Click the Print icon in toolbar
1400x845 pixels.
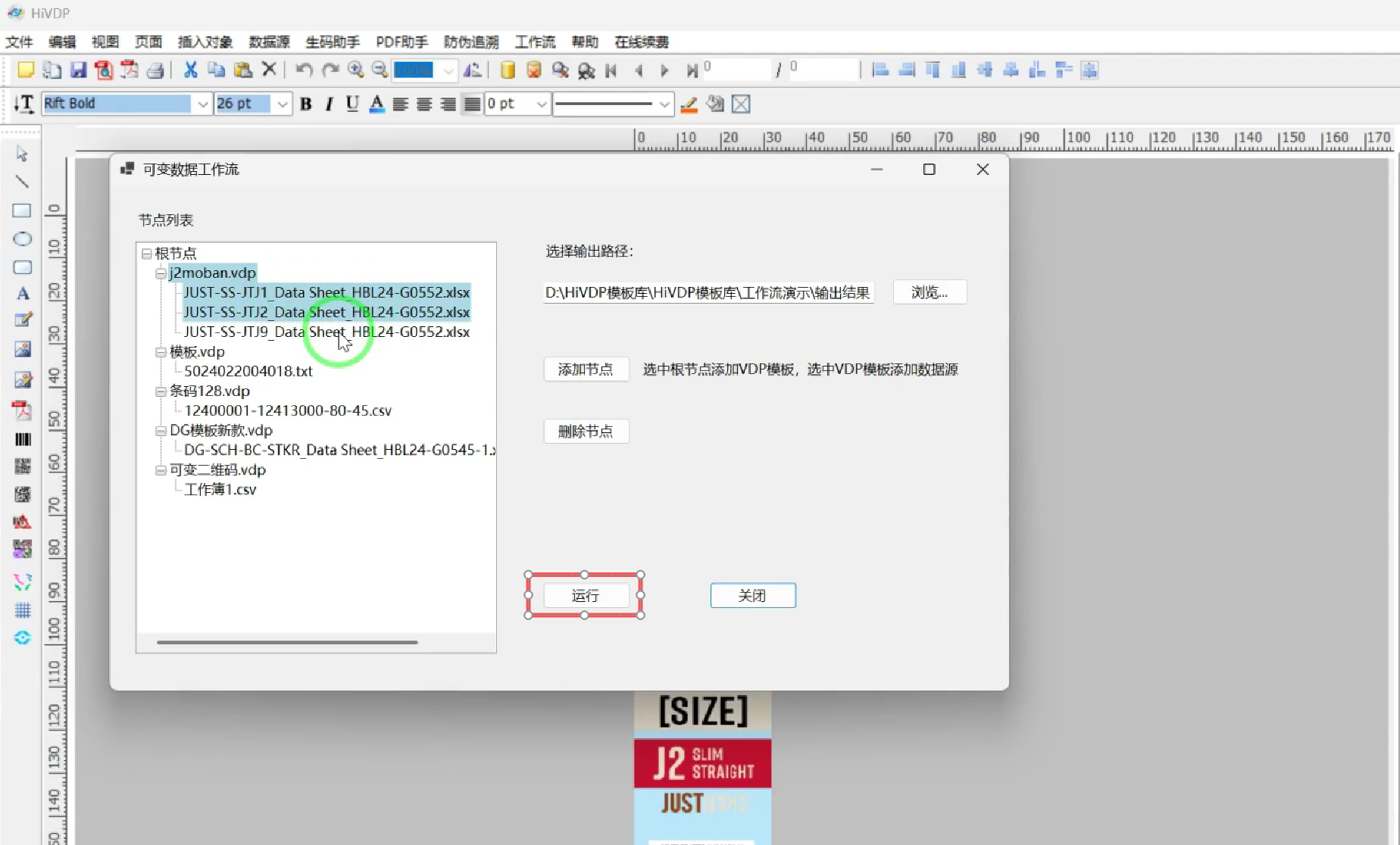pos(155,70)
